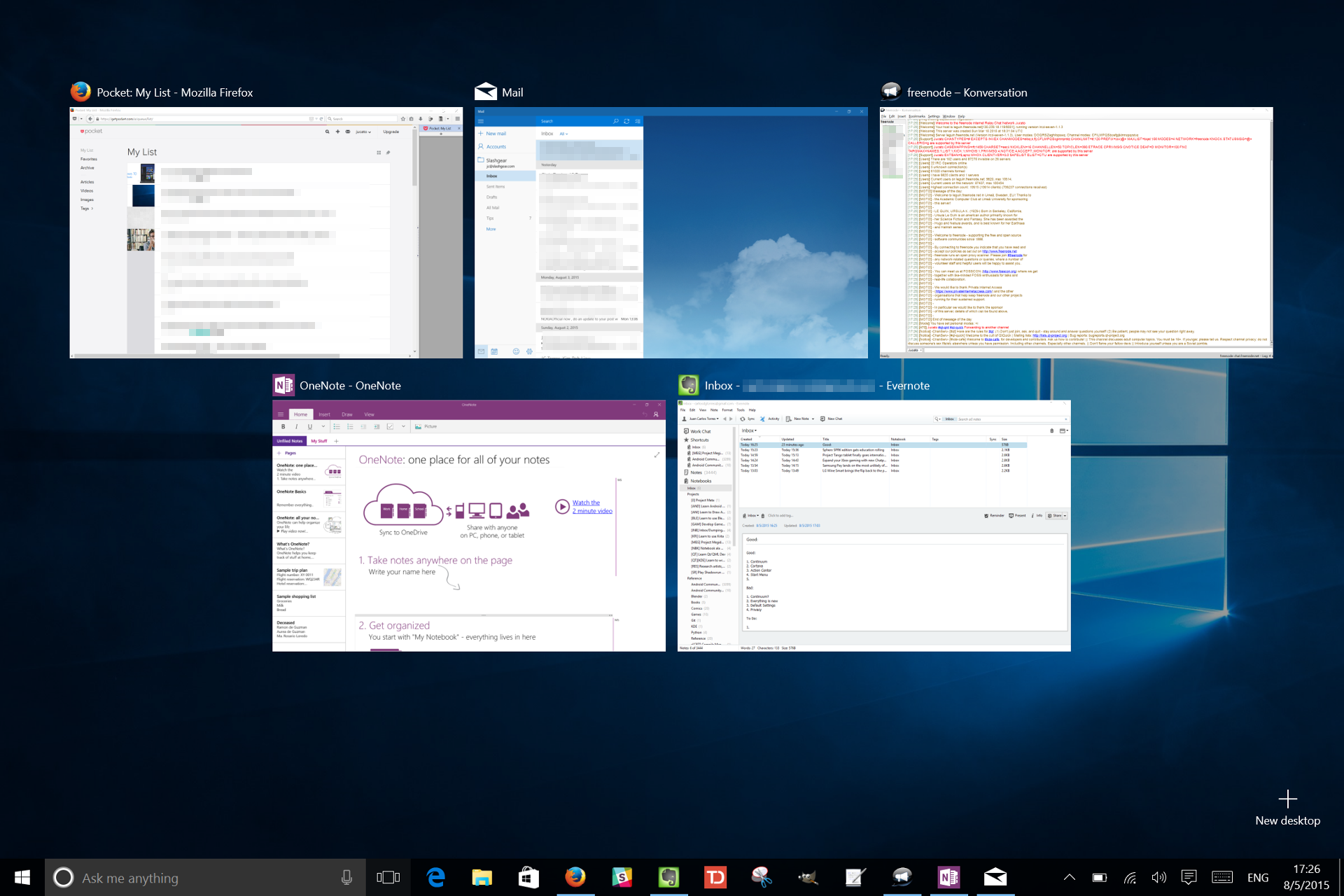Toggle the touch keyboard tray icon
This screenshot has height=896, width=1344.
click(x=1222, y=877)
